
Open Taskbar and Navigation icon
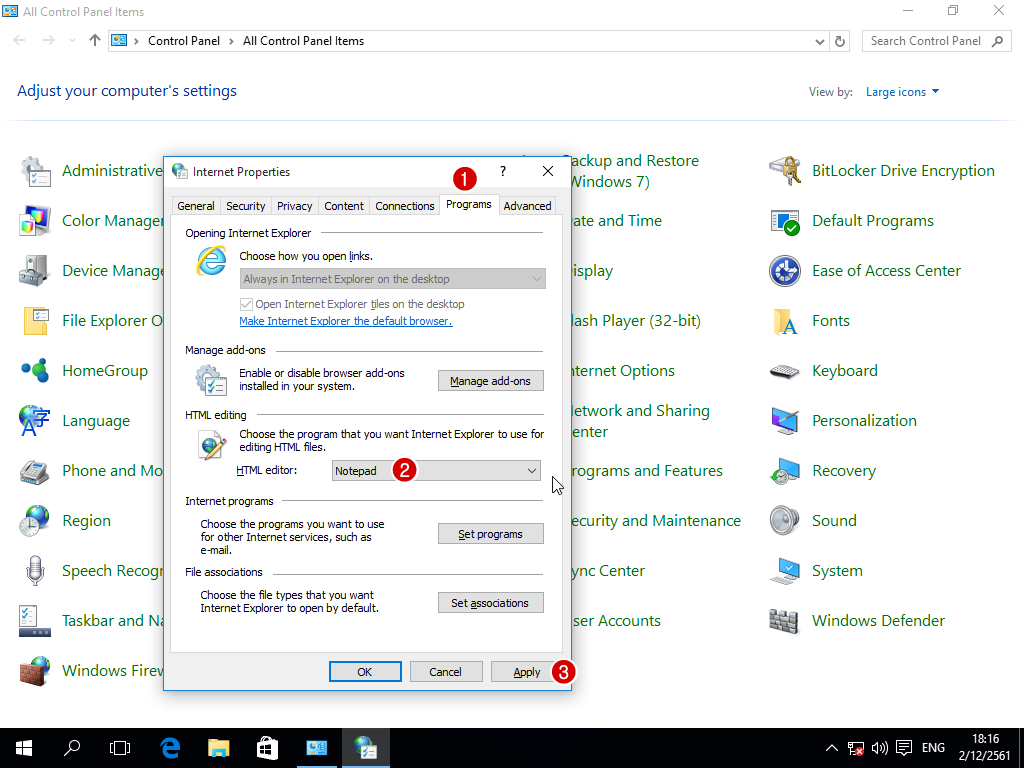tap(35, 620)
